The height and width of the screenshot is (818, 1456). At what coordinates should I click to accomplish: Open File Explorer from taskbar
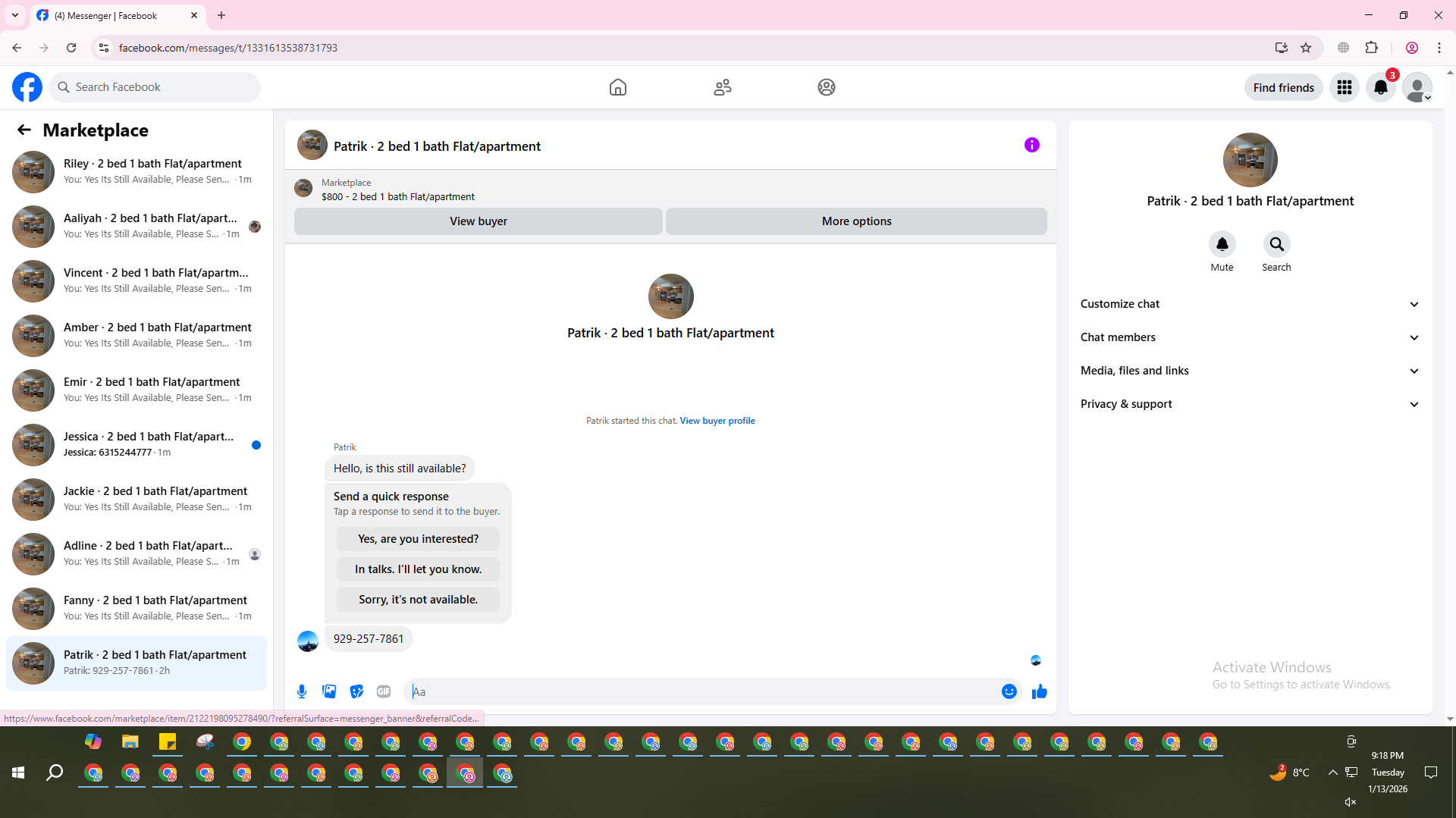point(130,741)
